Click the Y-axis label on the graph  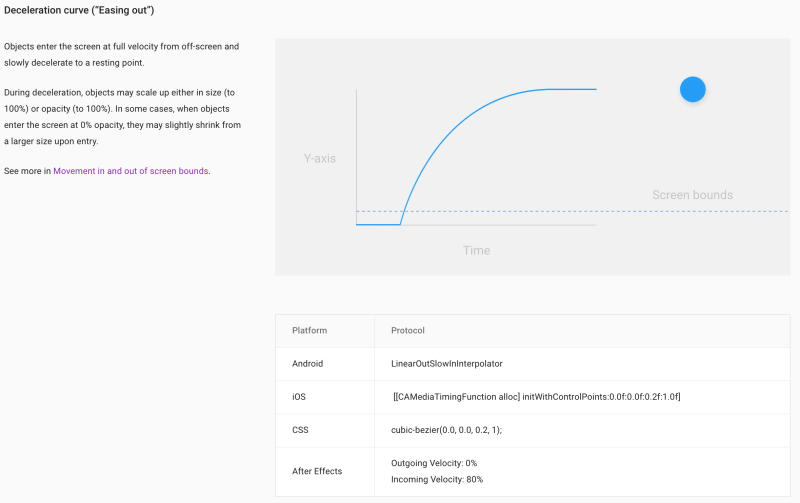tap(320, 158)
